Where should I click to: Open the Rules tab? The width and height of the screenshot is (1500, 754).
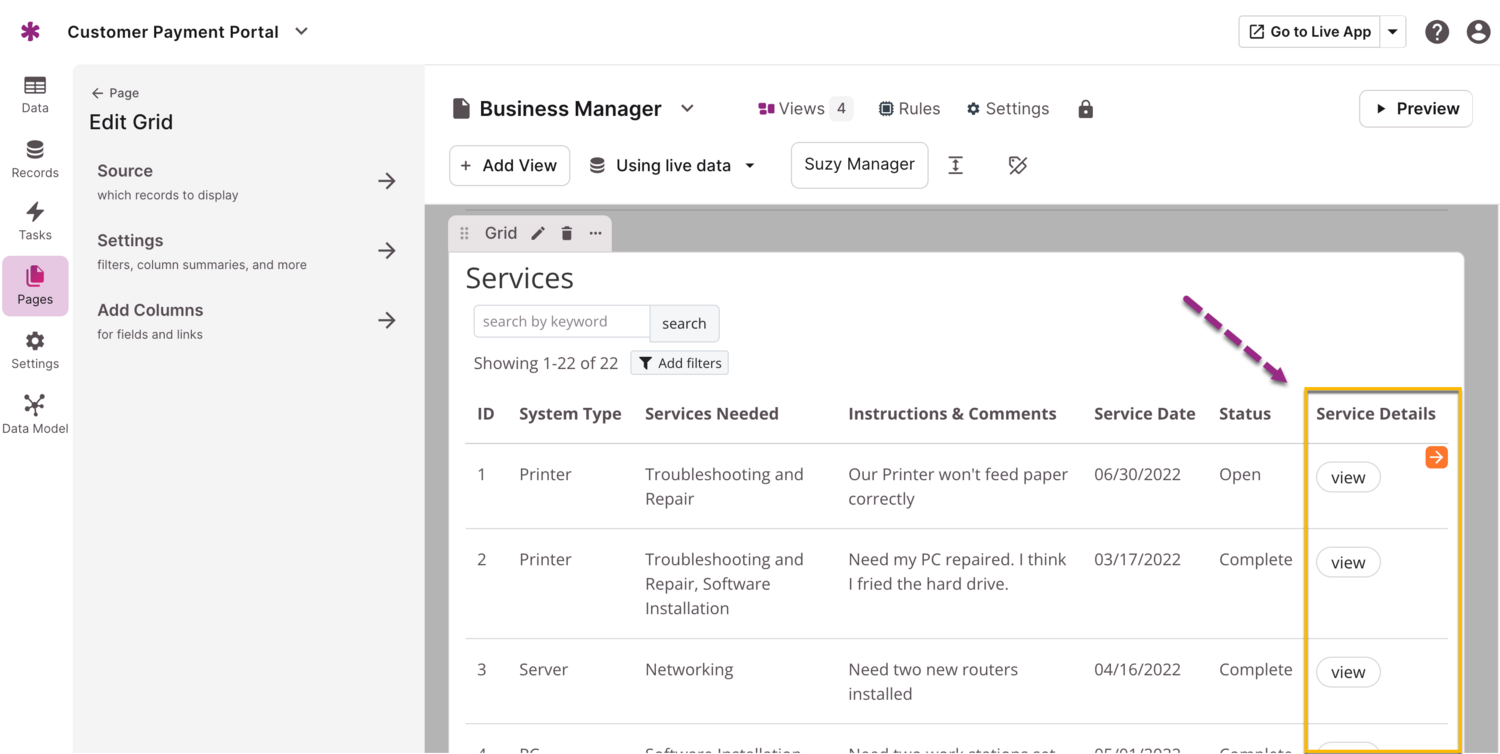point(909,109)
